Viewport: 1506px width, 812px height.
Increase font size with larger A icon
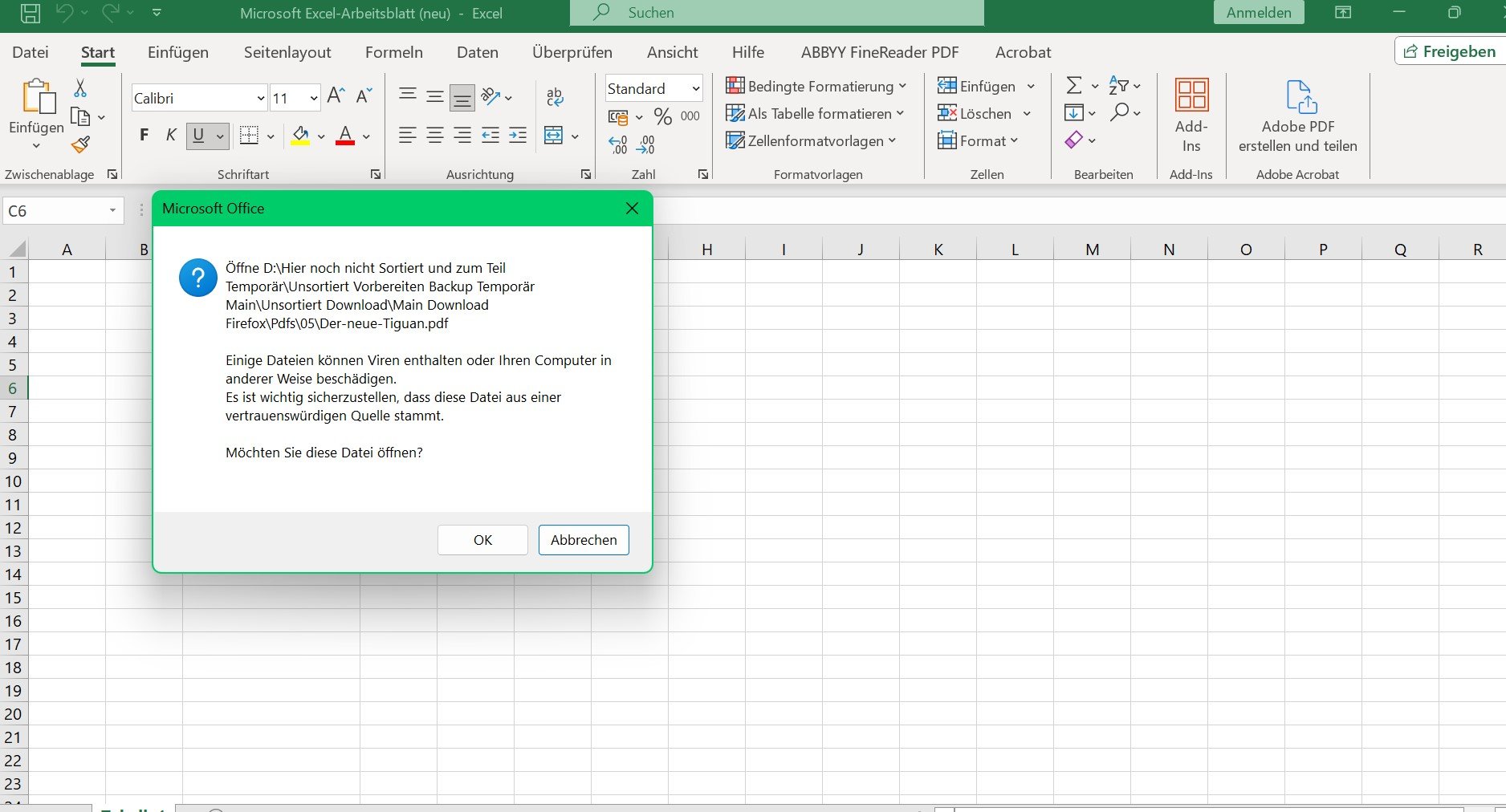(336, 96)
